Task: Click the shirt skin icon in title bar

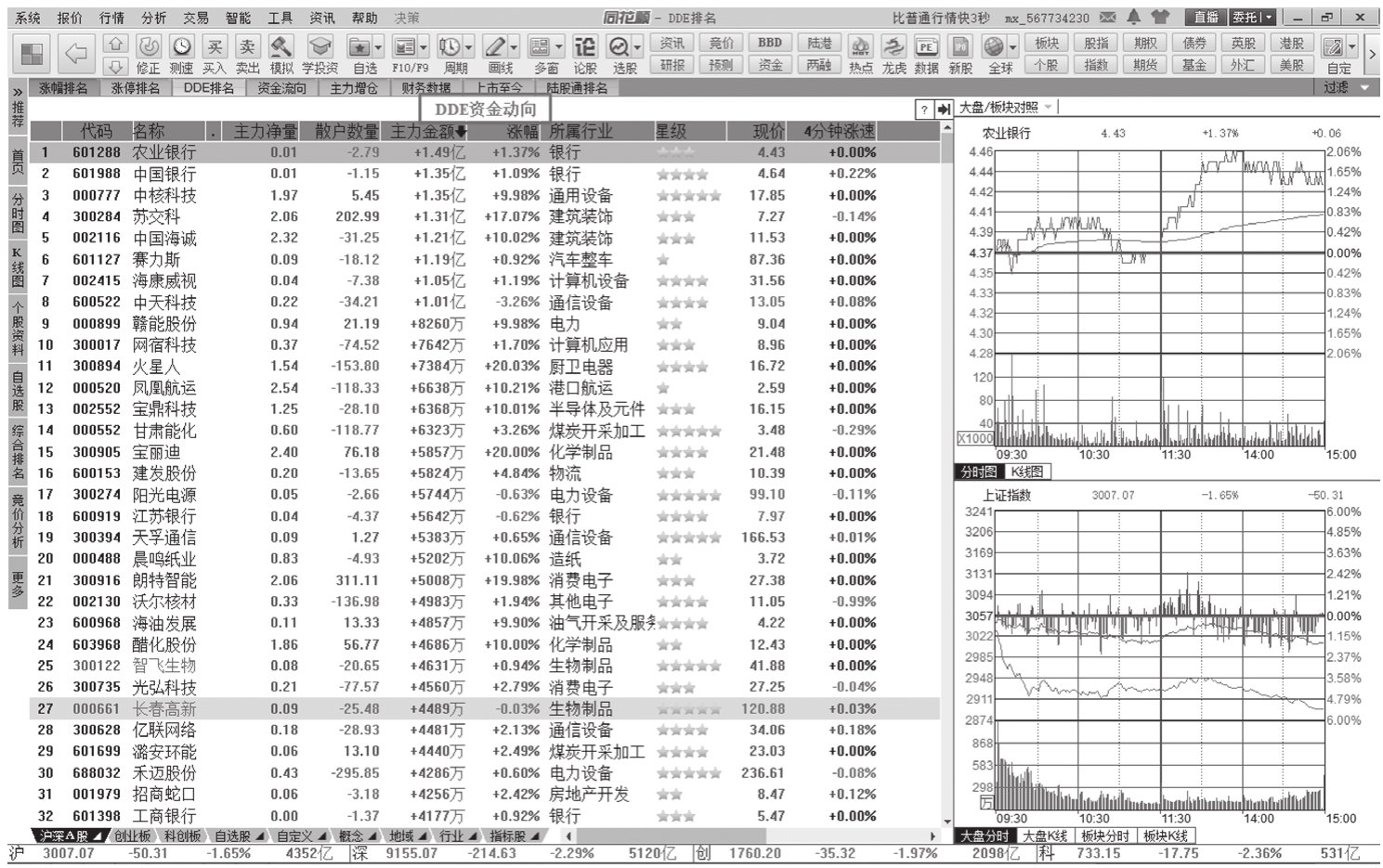Action: (x=1160, y=17)
